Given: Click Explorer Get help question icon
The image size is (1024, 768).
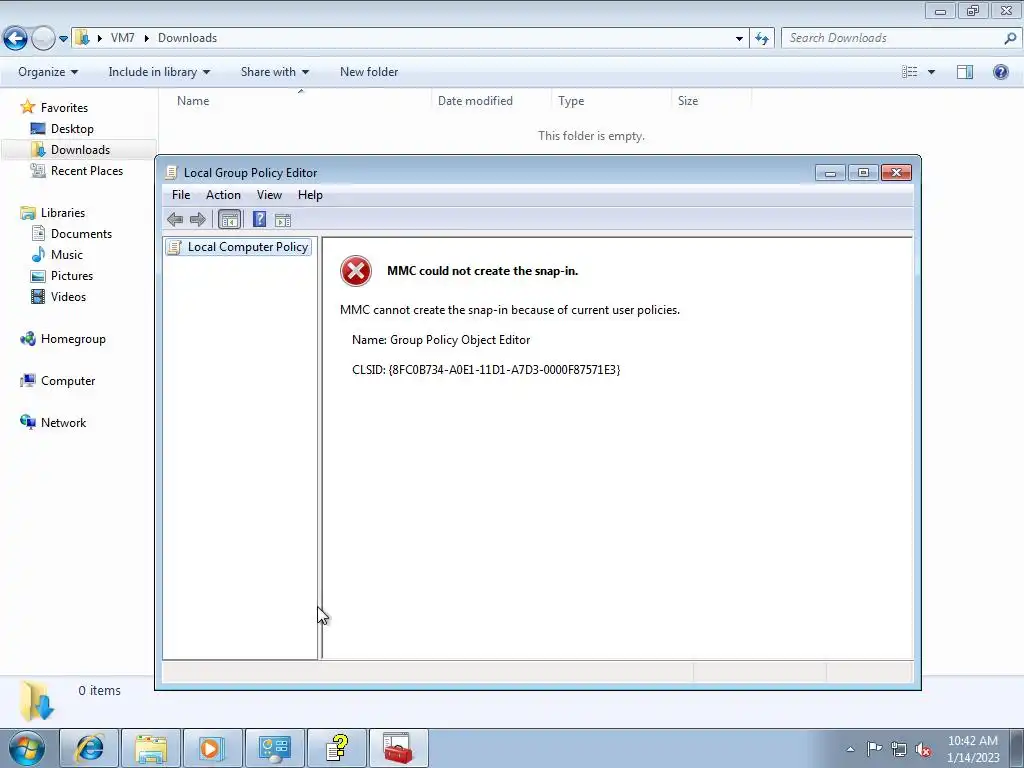Looking at the screenshot, I should pyautogui.click(x=1000, y=72).
